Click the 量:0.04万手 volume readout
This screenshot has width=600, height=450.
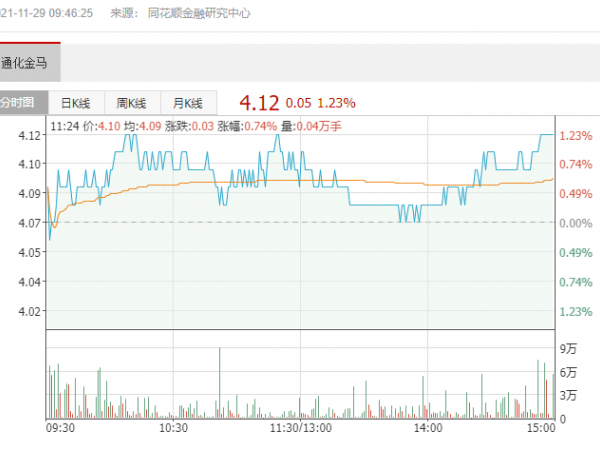click(314, 126)
